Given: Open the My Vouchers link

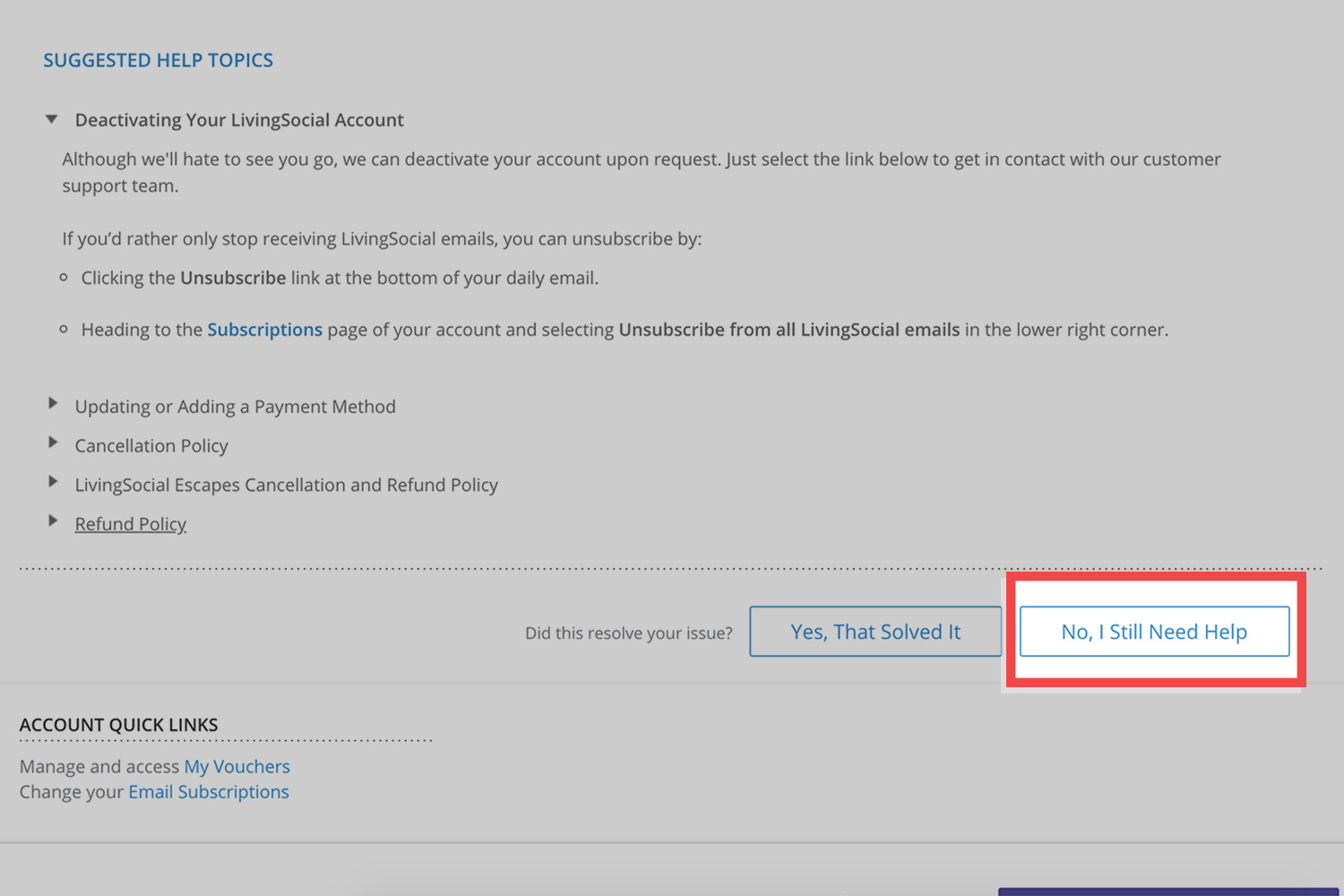Looking at the screenshot, I should point(237,767).
